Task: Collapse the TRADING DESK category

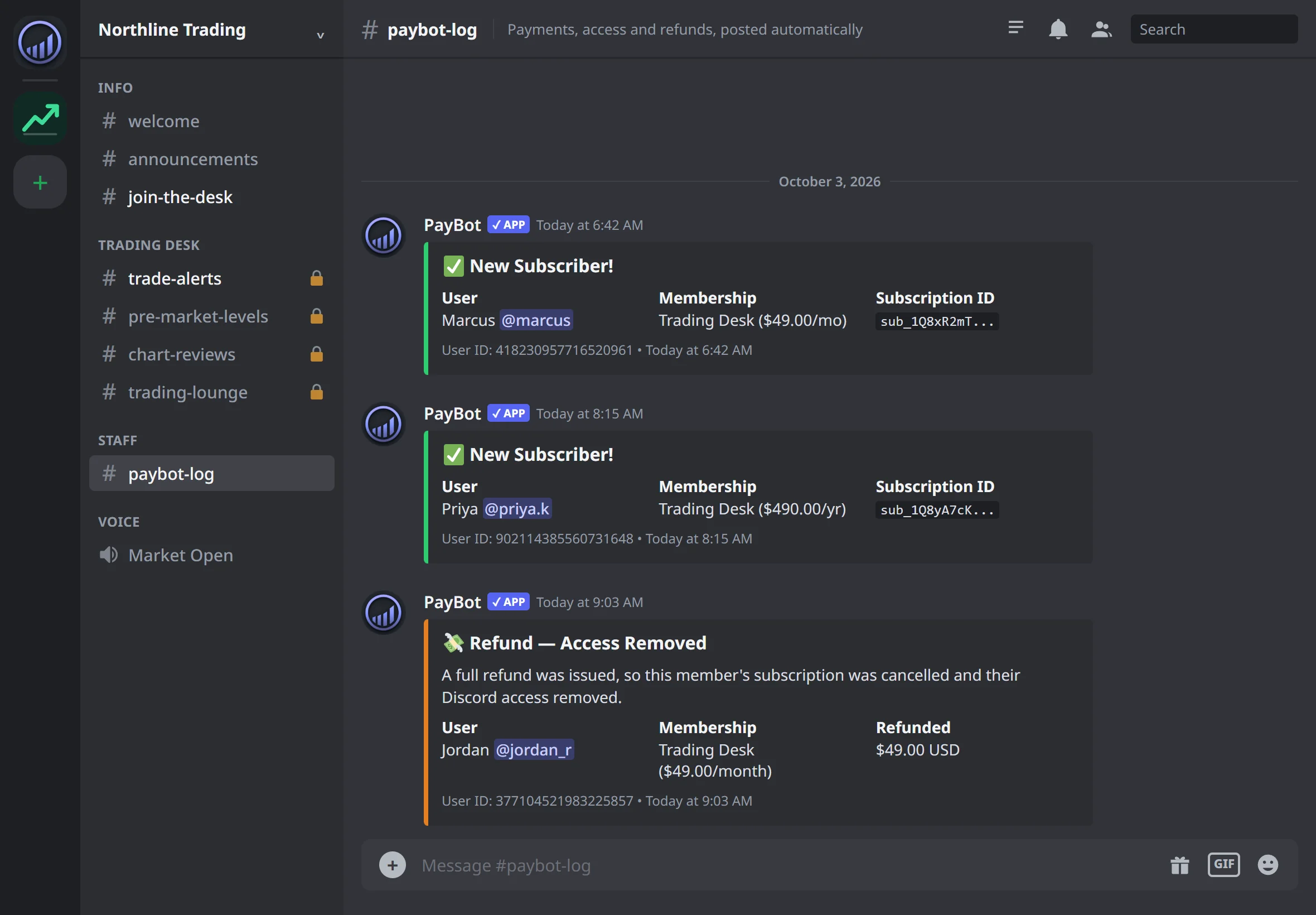Action: 148,245
